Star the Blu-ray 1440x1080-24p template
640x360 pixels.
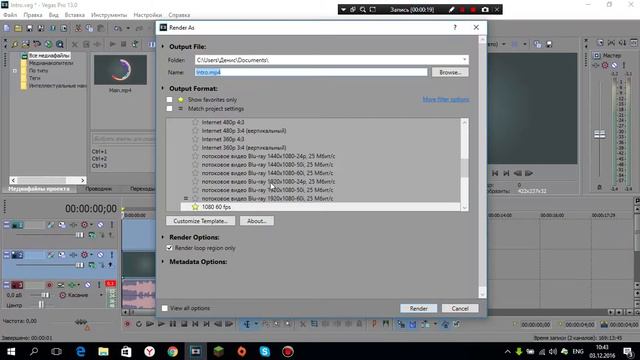[x=195, y=156]
